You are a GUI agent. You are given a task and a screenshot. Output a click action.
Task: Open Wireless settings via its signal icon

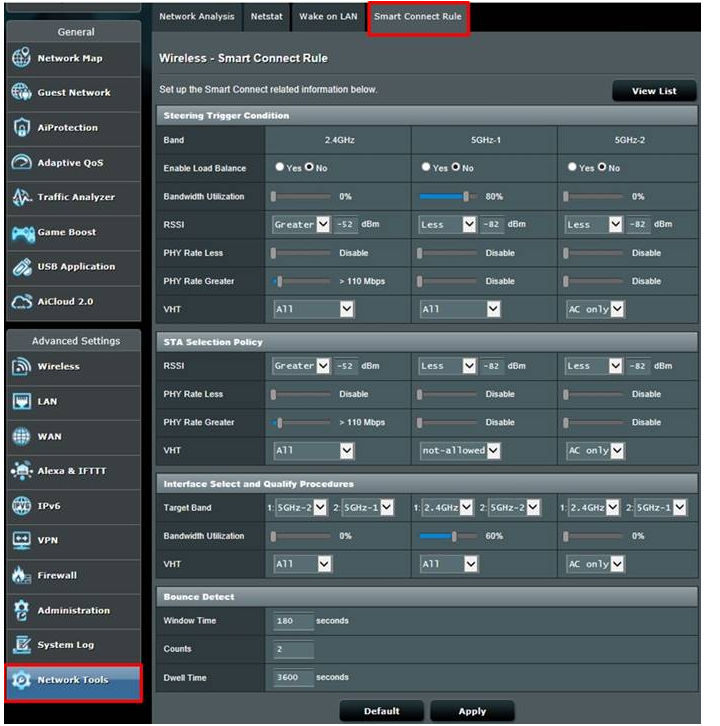coord(21,366)
